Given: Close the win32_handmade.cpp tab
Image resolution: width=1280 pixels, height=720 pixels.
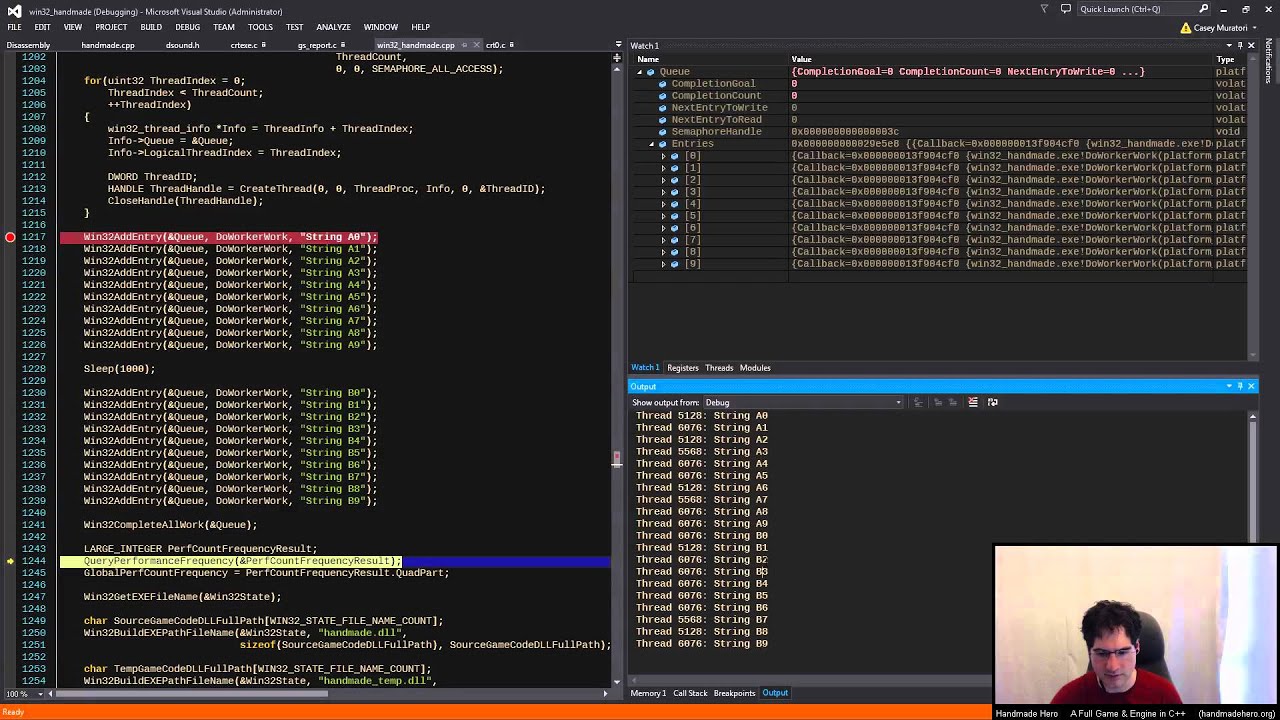Looking at the screenshot, I should 476,45.
